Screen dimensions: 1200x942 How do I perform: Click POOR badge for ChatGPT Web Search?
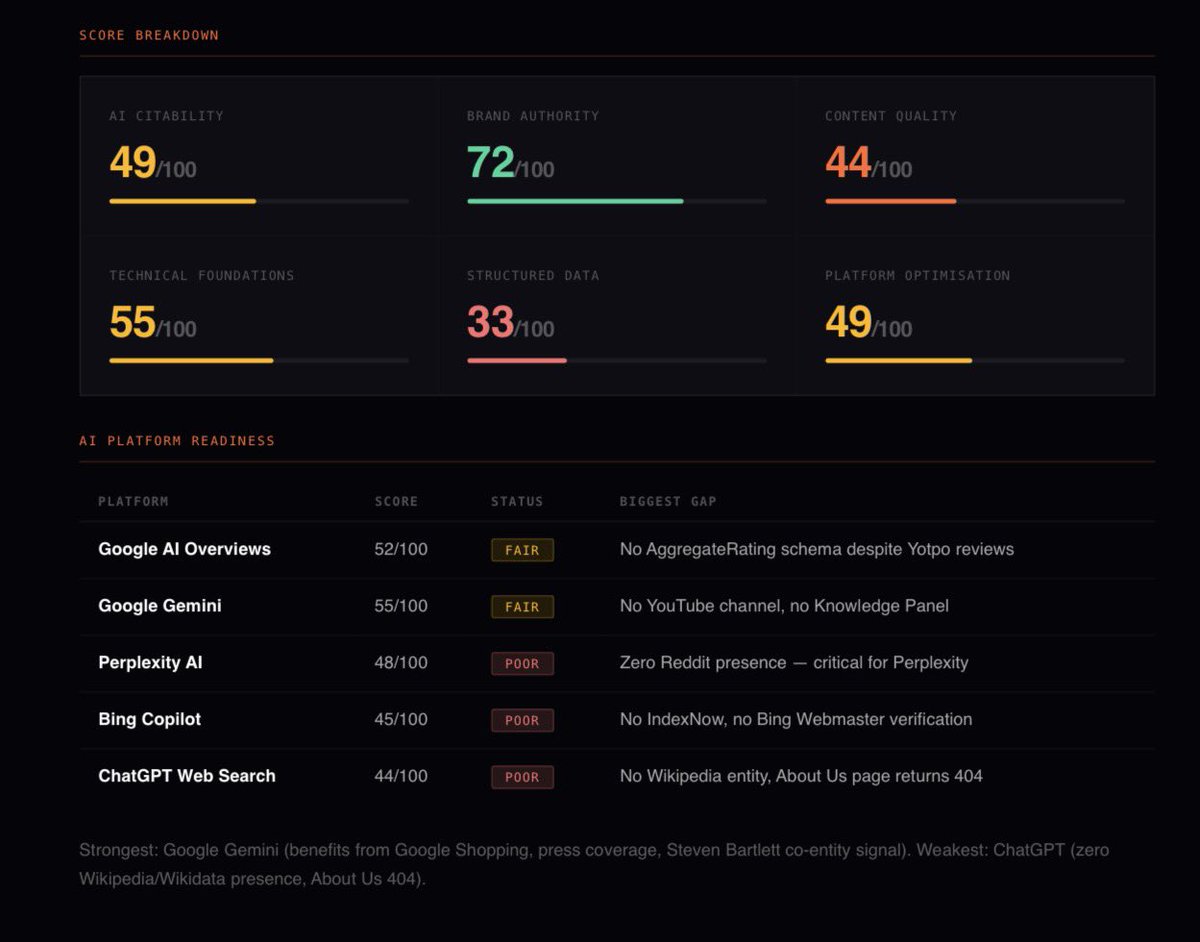[x=522, y=777]
